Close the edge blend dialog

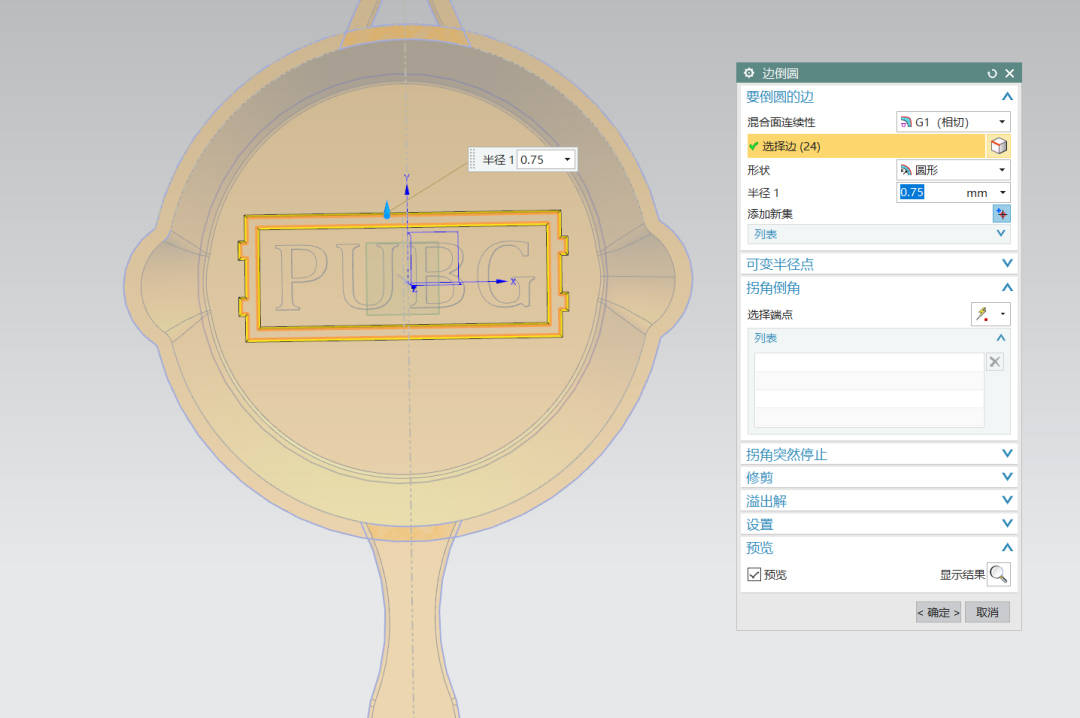pos(1009,73)
